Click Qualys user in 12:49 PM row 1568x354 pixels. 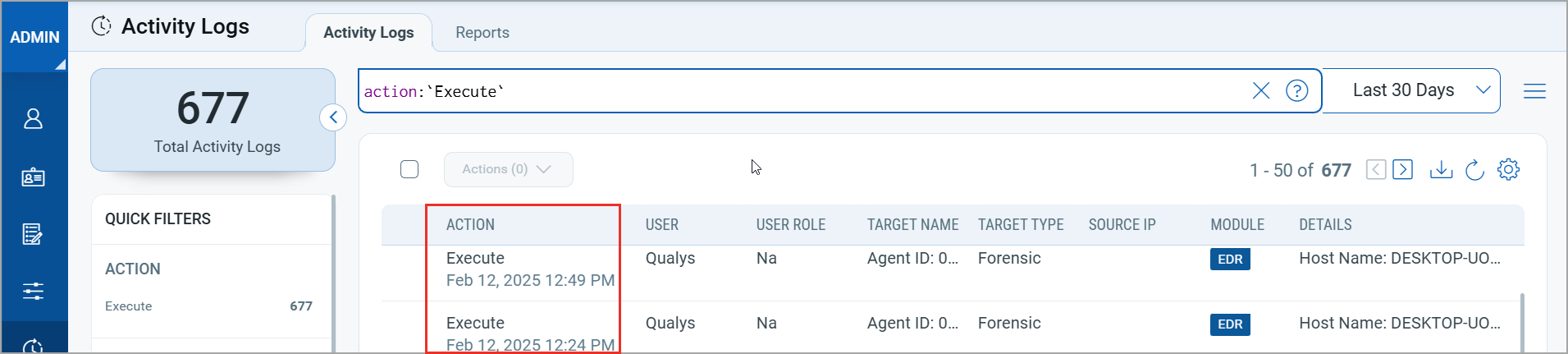pos(670,259)
